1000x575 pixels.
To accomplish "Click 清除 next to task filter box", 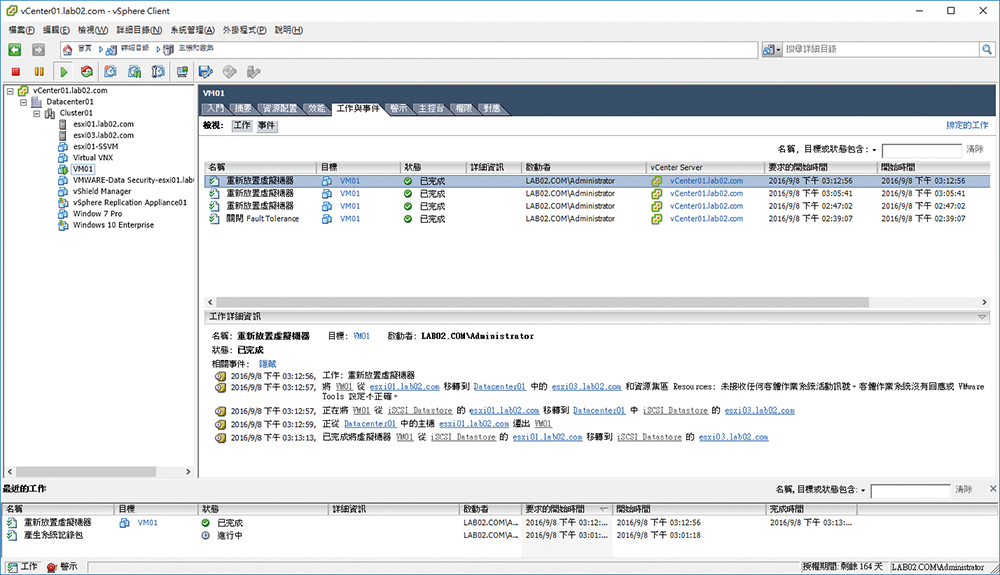I will (x=974, y=149).
